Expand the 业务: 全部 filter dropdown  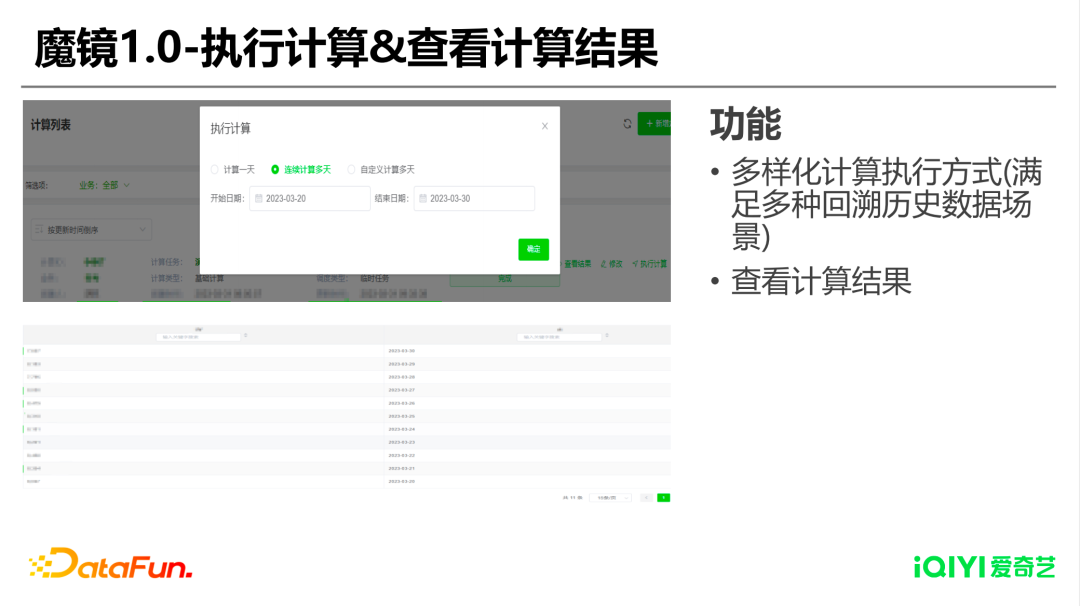[x=105, y=185]
